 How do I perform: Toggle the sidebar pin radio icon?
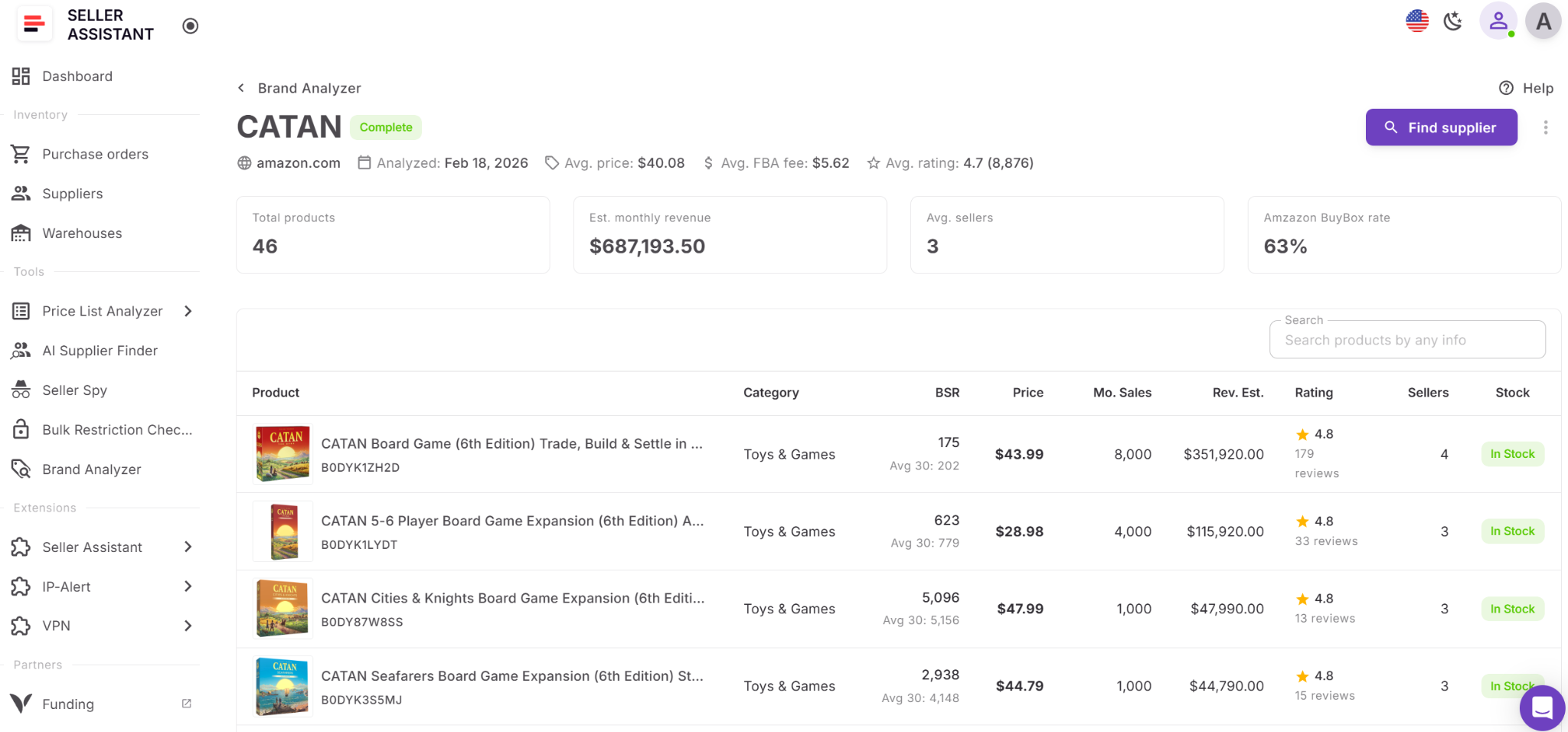pyautogui.click(x=191, y=26)
